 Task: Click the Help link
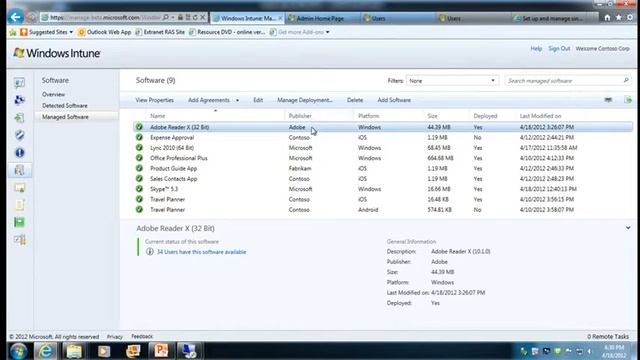(536, 49)
